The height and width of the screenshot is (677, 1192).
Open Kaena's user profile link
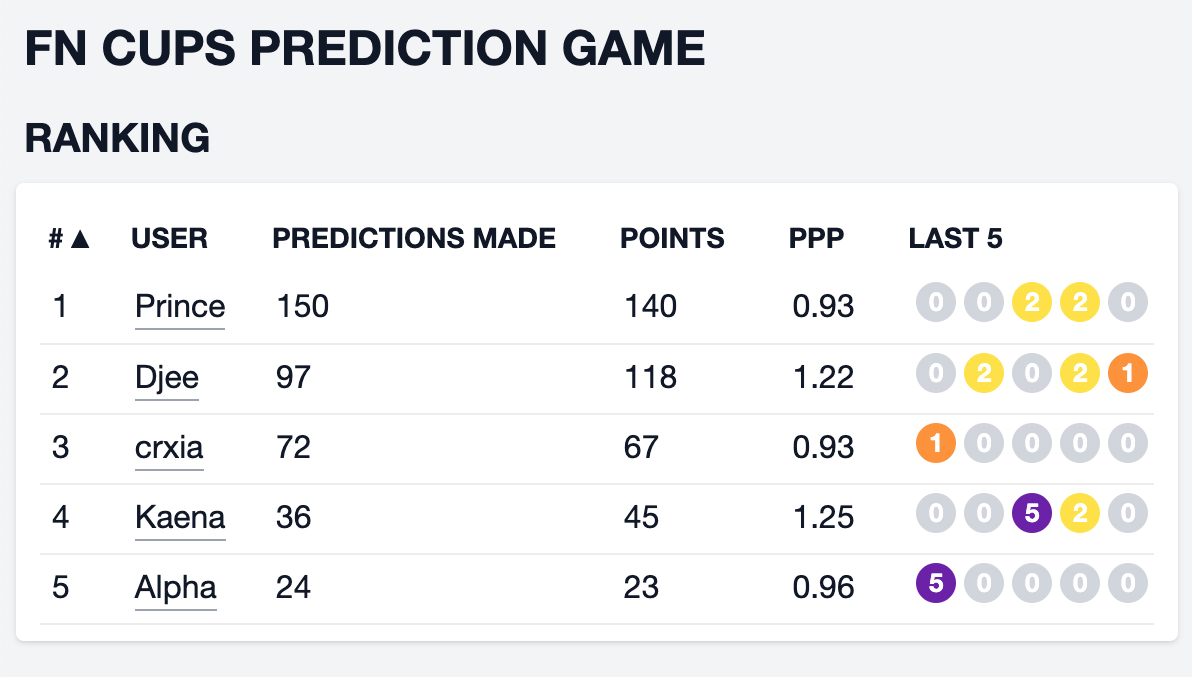point(180,516)
